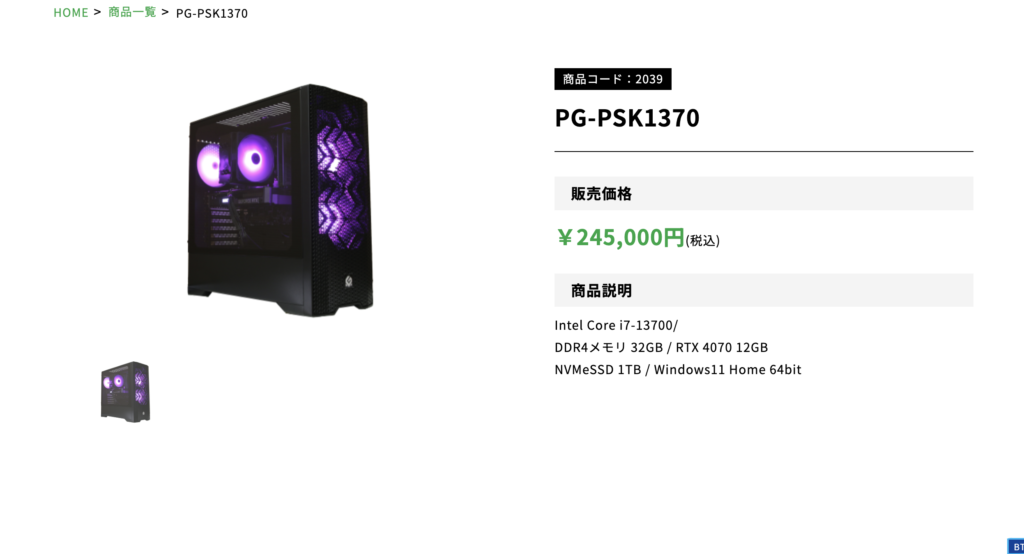Image resolution: width=1024 pixels, height=554 pixels.
Task: Click the 商品コード：2039 badge
Action: (x=613, y=79)
